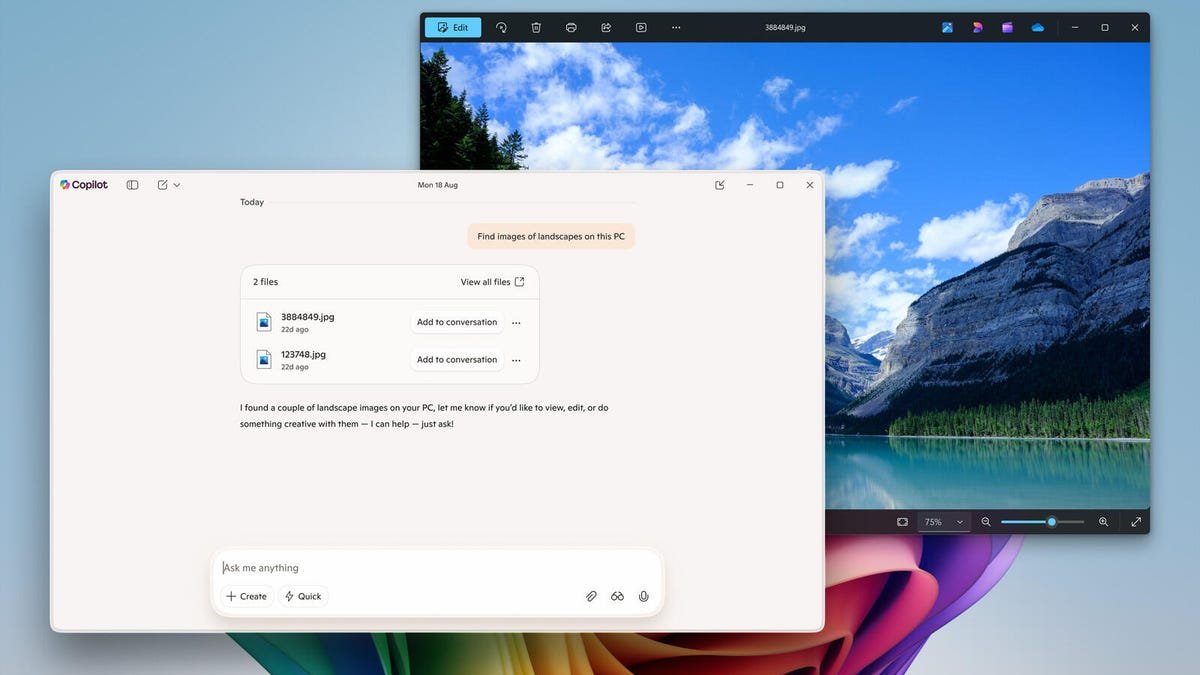Share 3884849.jpg using the share icon
This screenshot has width=1200, height=675.
click(x=606, y=27)
